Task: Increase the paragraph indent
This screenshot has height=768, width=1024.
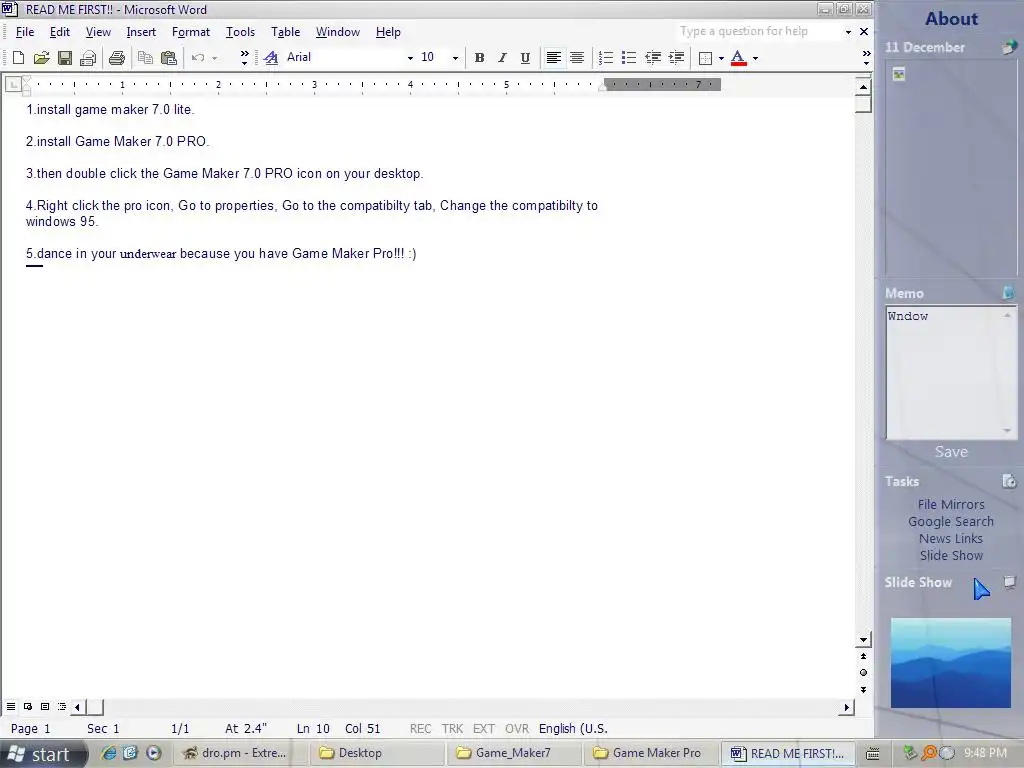Action: tap(676, 58)
